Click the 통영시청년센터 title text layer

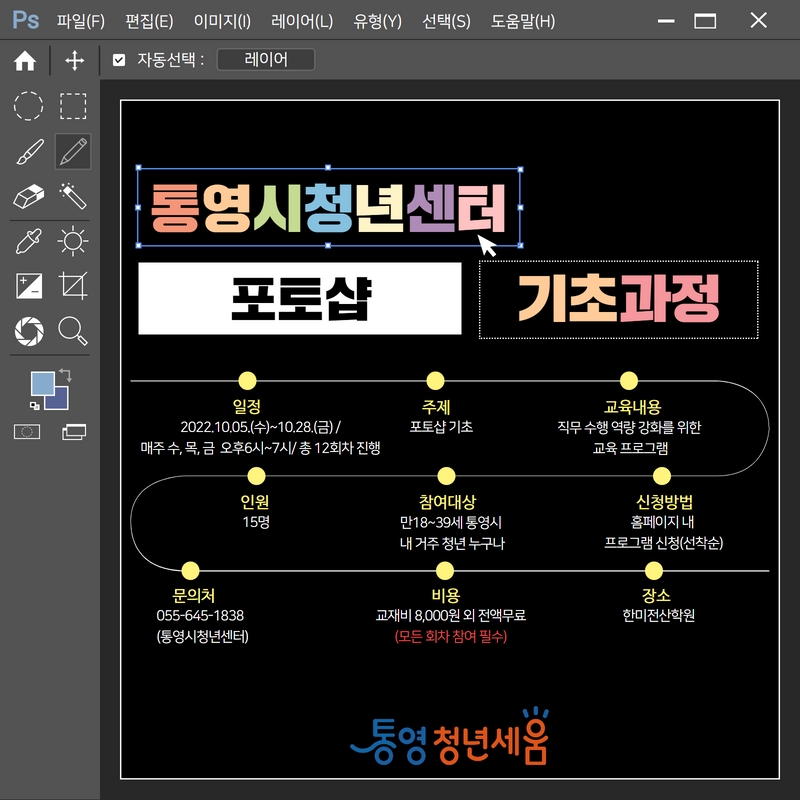328,208
